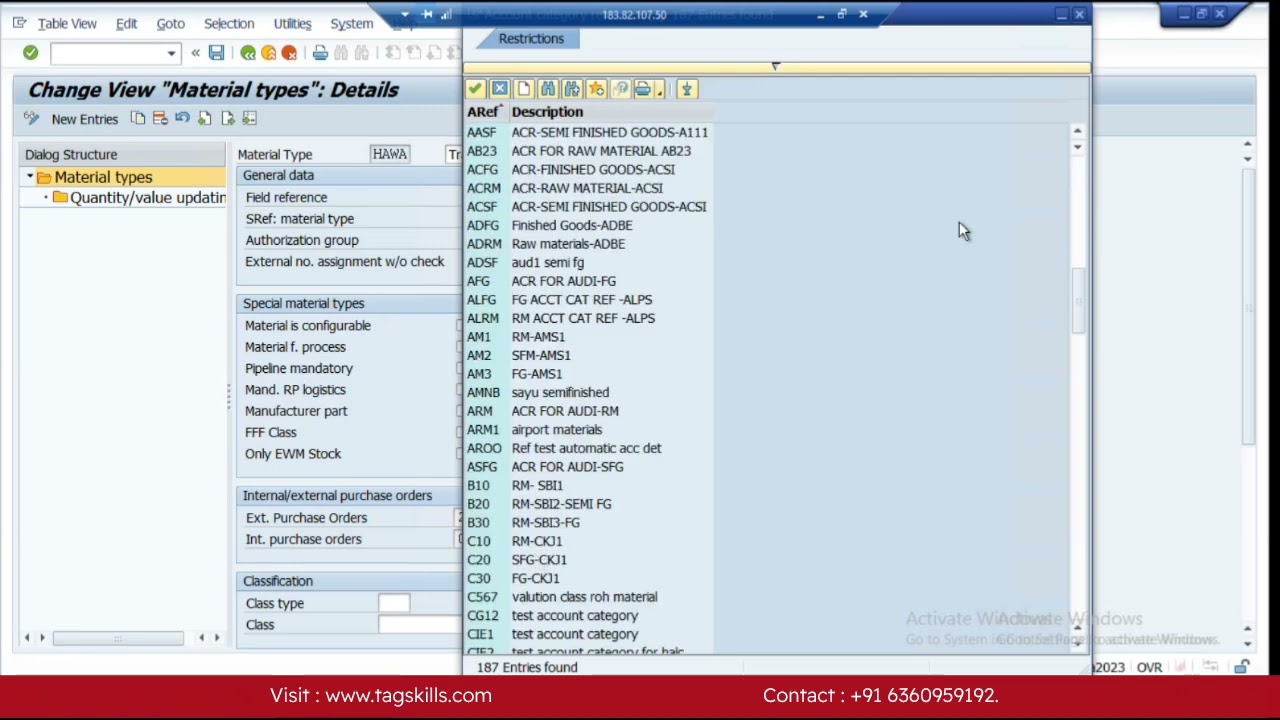Image resolution: width=1280 pixels, height=720 pixels.
Task: Click the Previous entry icon
Action: click(205, 119)
